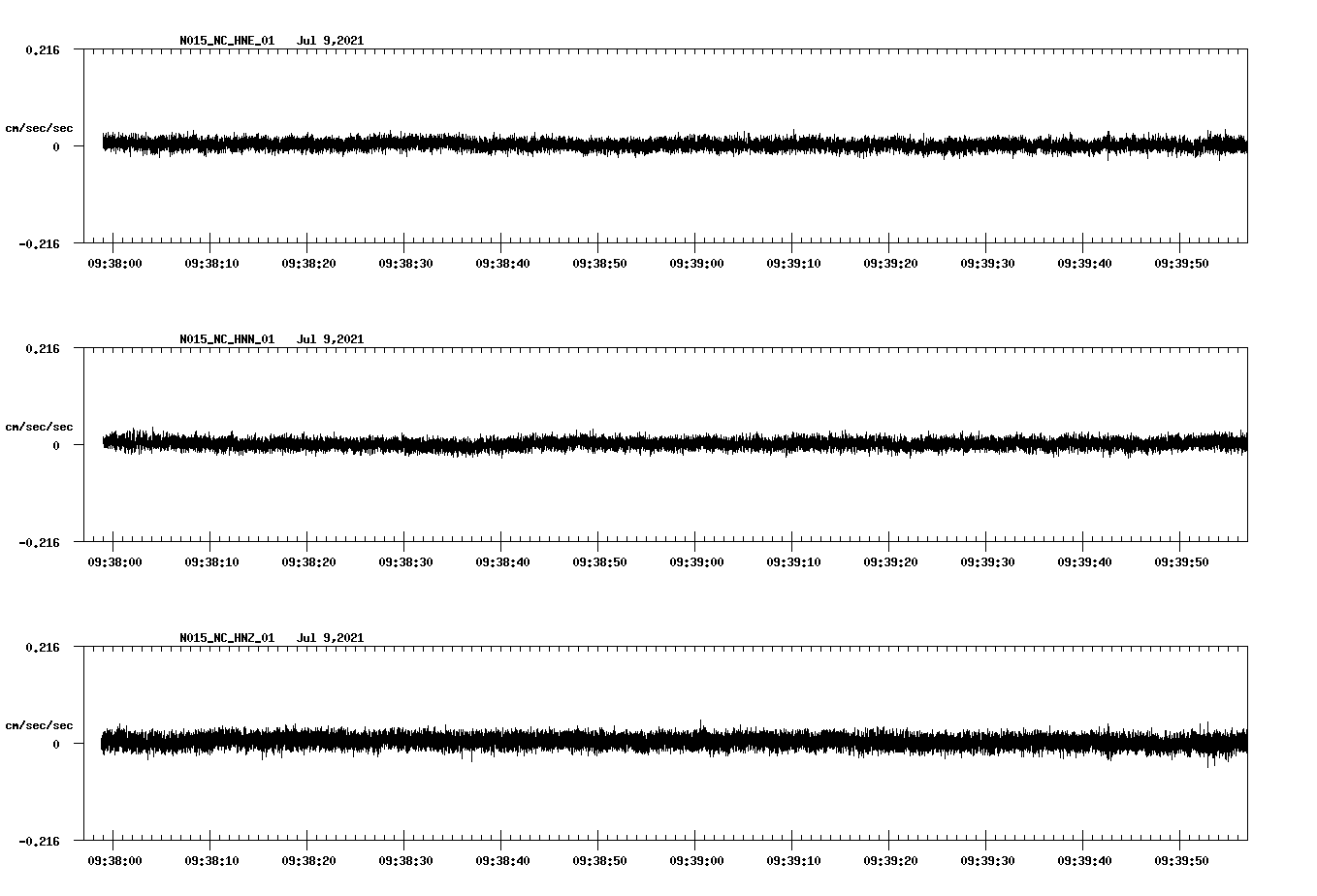Click the cm/sec/sec label on bottom plot
The width and height of the screenshot is (1317, 896).
(40, 723)
